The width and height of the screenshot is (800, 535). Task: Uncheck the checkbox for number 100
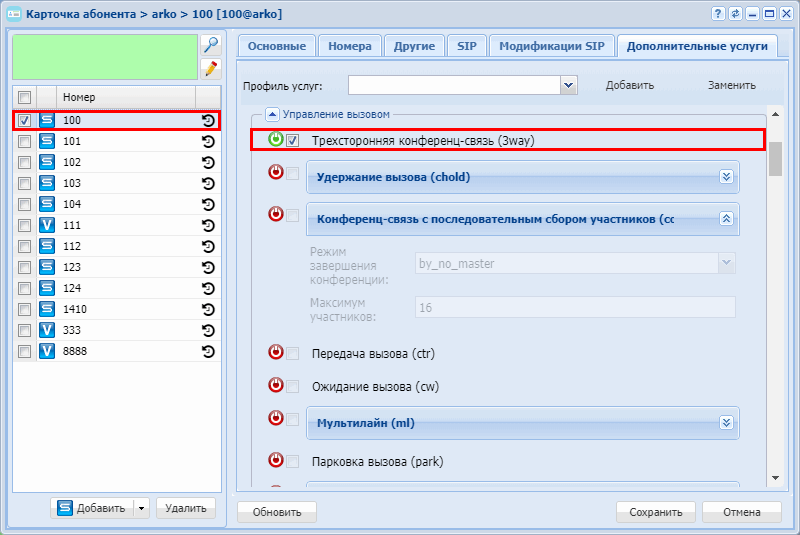point(24,120)
